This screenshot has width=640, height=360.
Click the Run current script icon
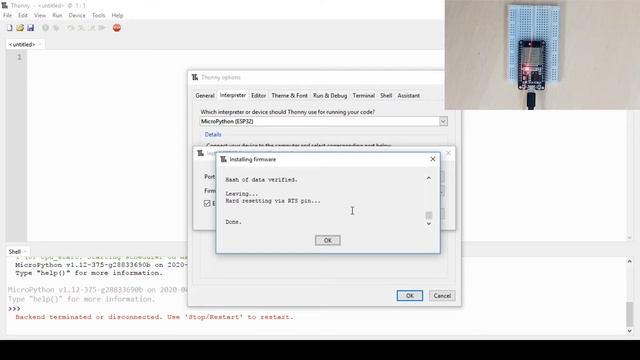click(45, 28)
